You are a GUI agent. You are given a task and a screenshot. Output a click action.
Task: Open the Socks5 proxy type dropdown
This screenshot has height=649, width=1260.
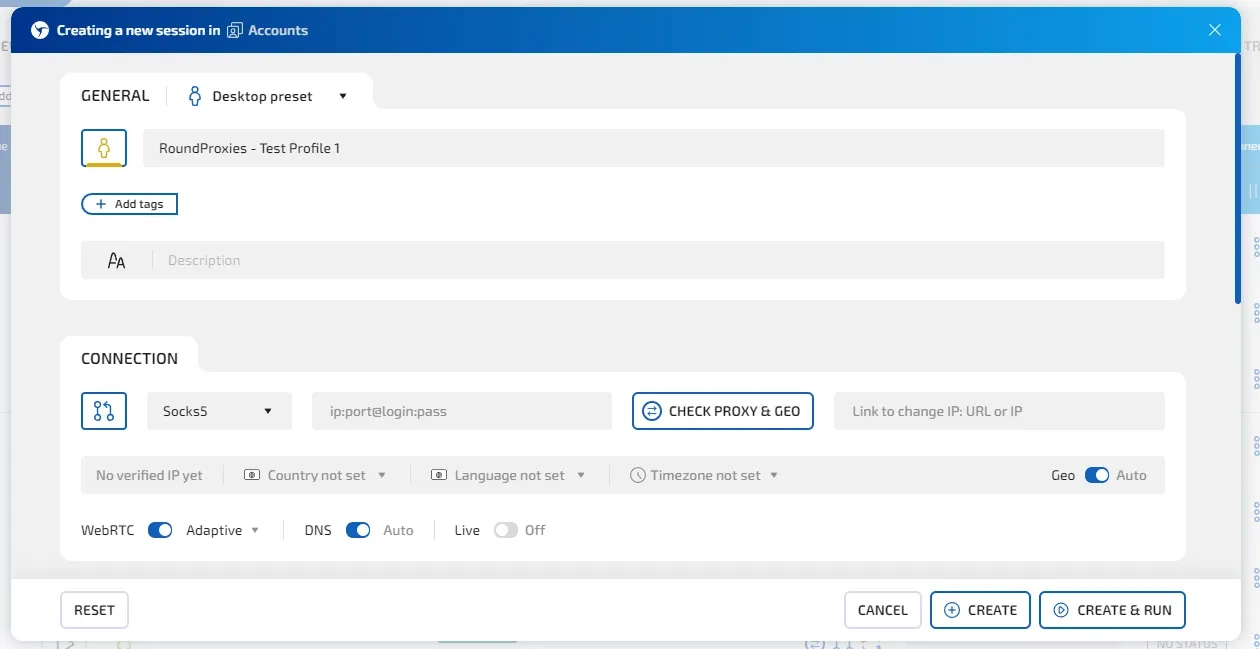(219, 411)
